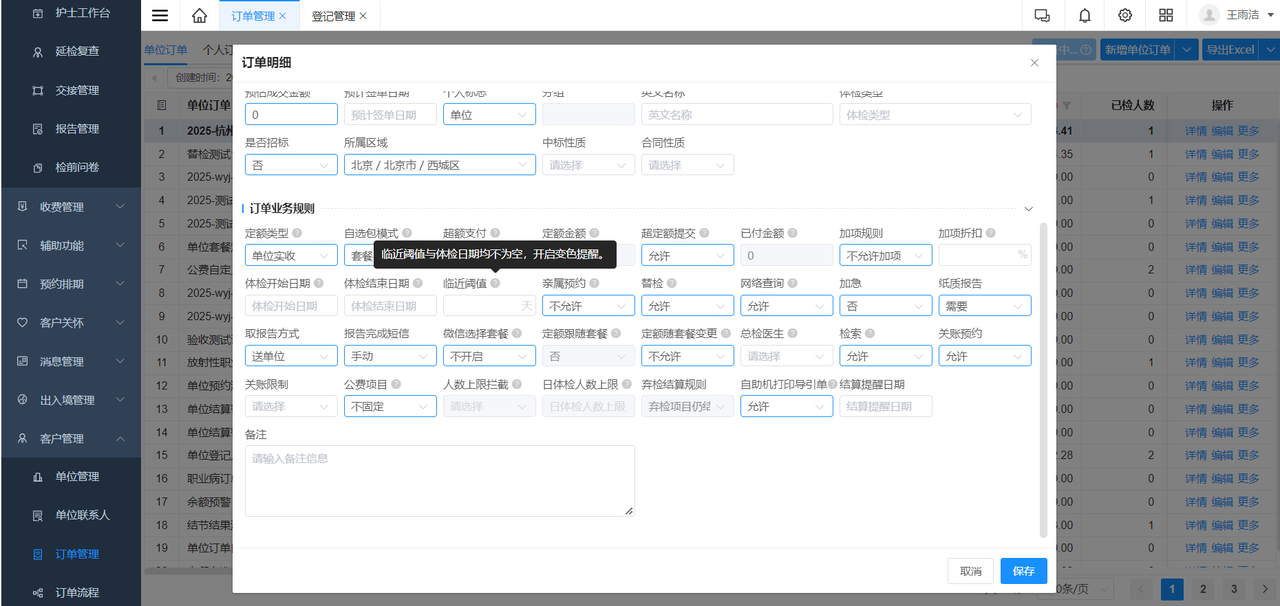The height and width of the screenshot is (606, 1280).
Task: Open 单位管理 in the sidebar
Action: coord(77,477)
